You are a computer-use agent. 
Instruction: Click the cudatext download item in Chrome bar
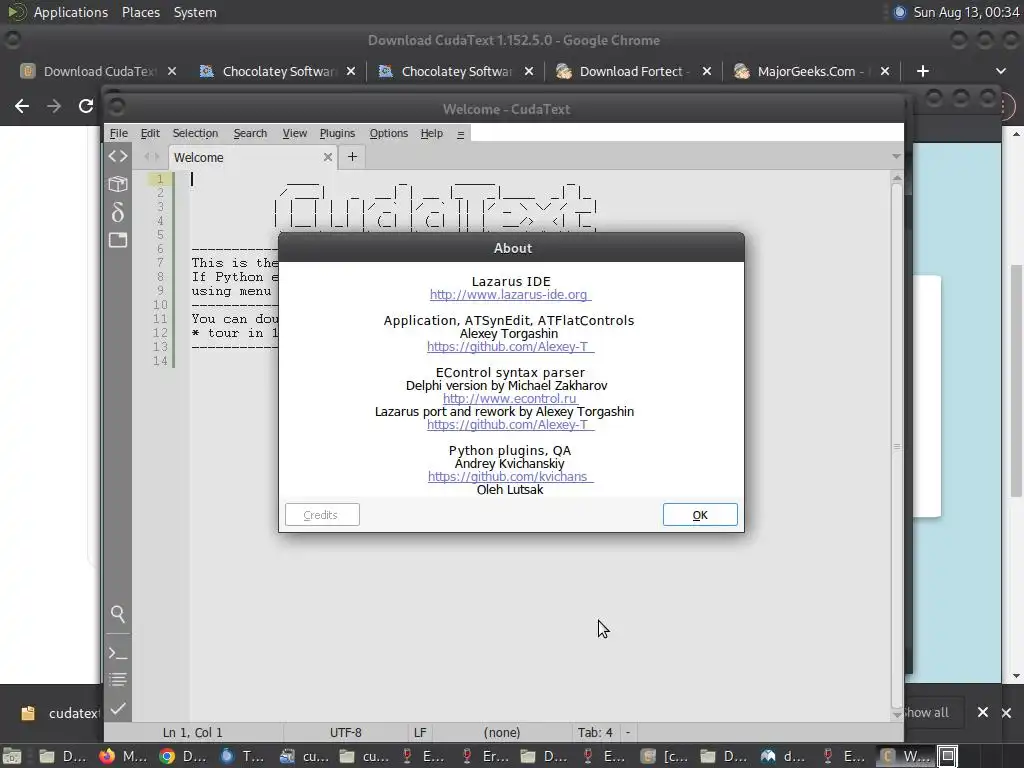click(x=59, y=713)
